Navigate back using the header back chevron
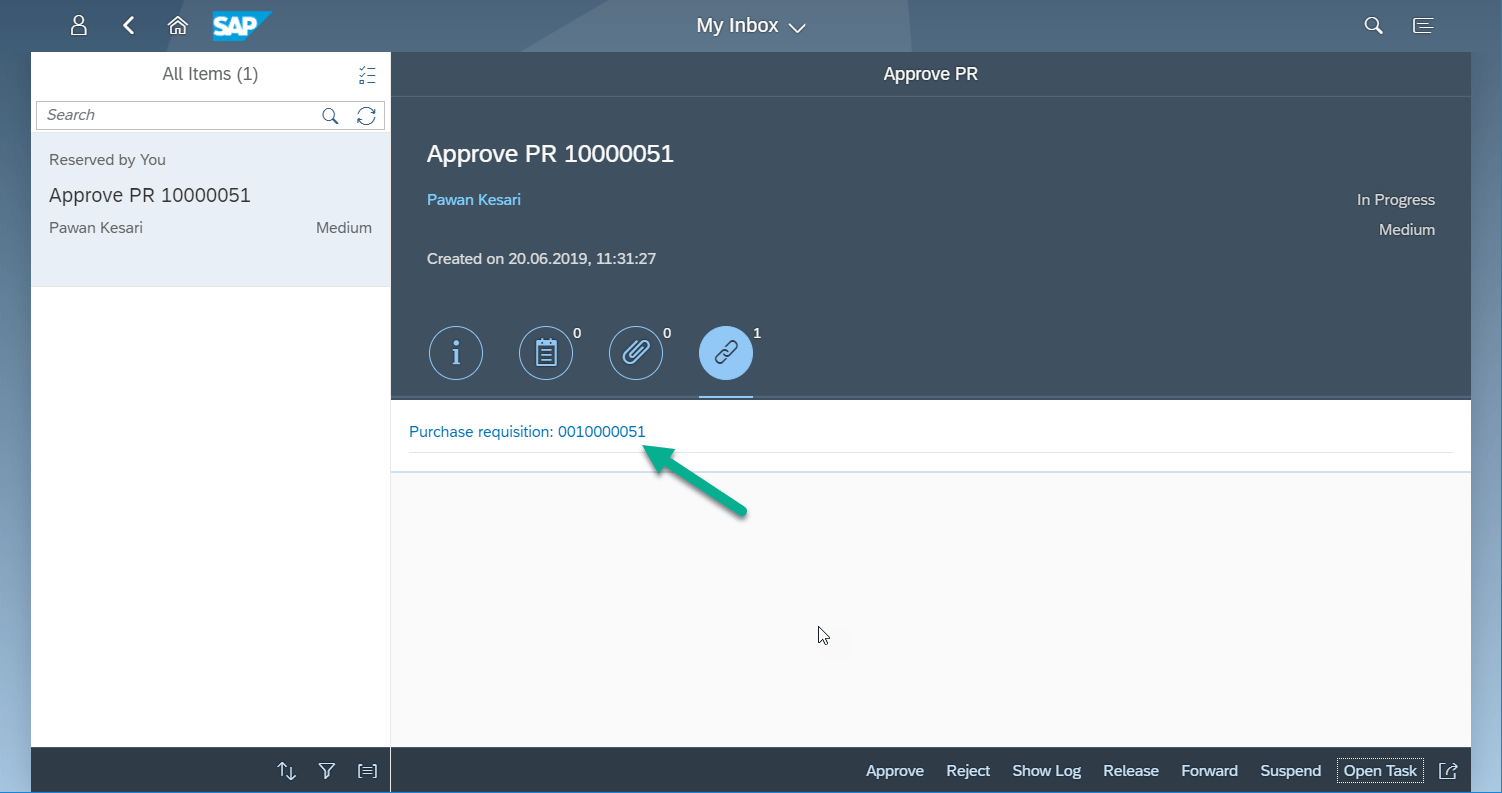1502x793 pixels. point(128,25)
